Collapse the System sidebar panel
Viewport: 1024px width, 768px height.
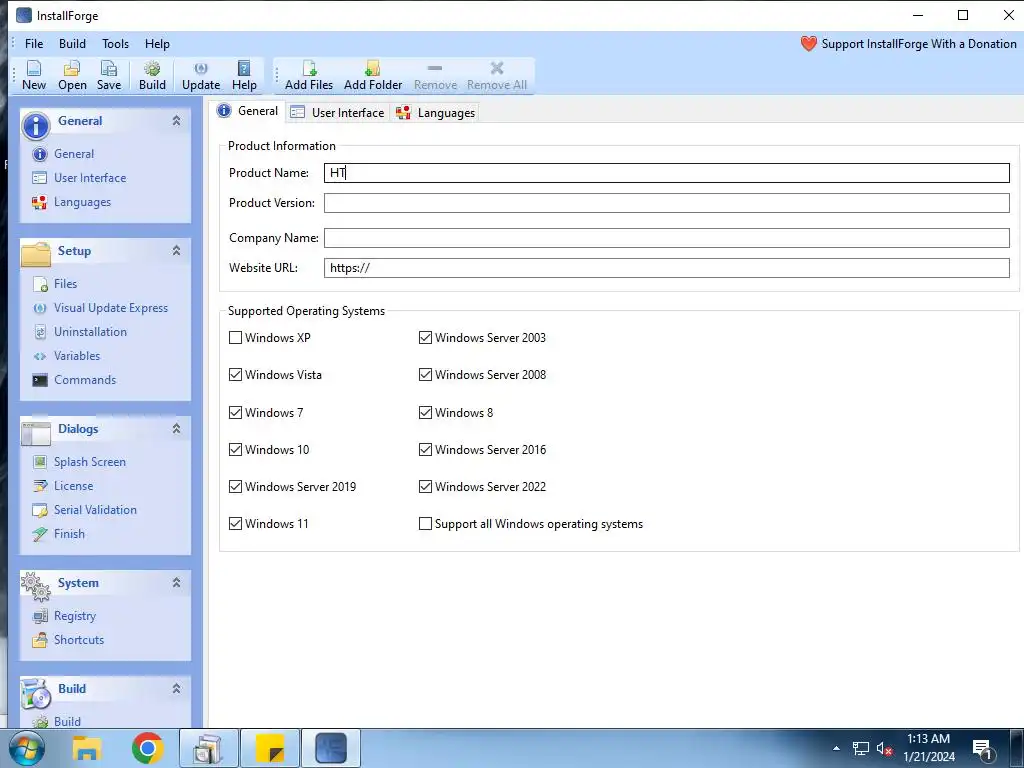(176, 583)
